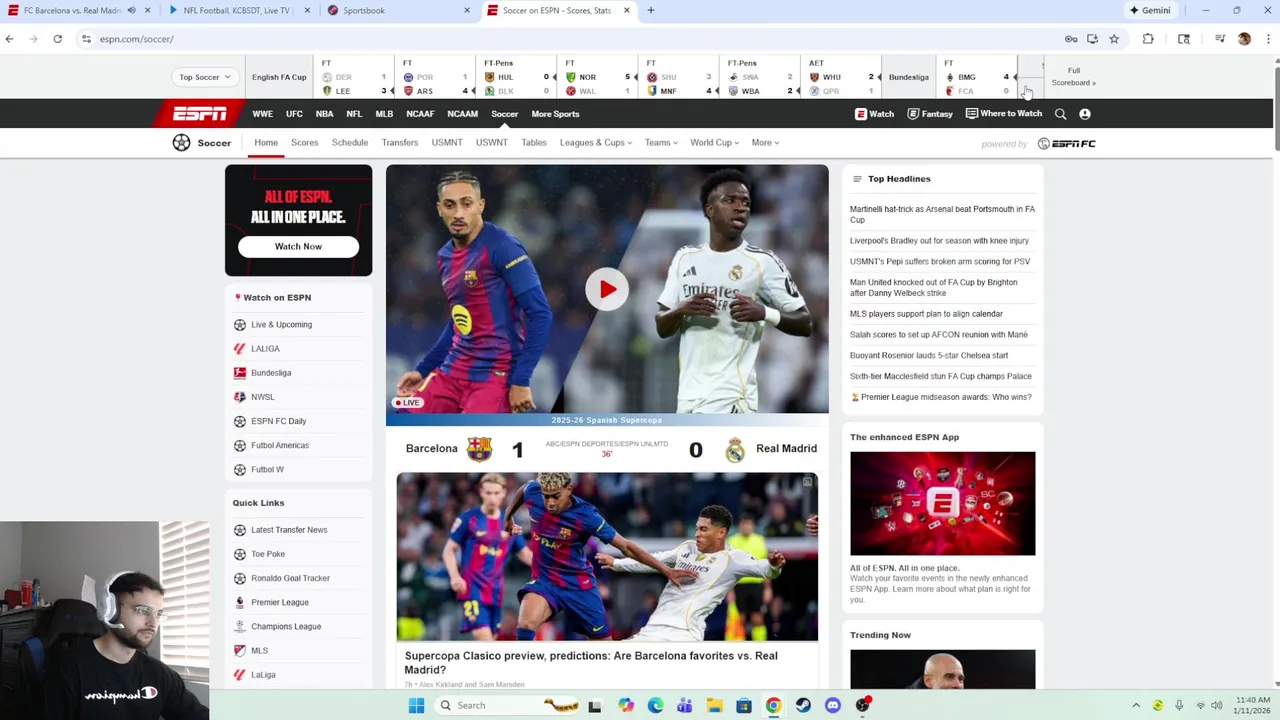Open the Champions League quick link
1280x720 pixels.
(x=286, y=627)
